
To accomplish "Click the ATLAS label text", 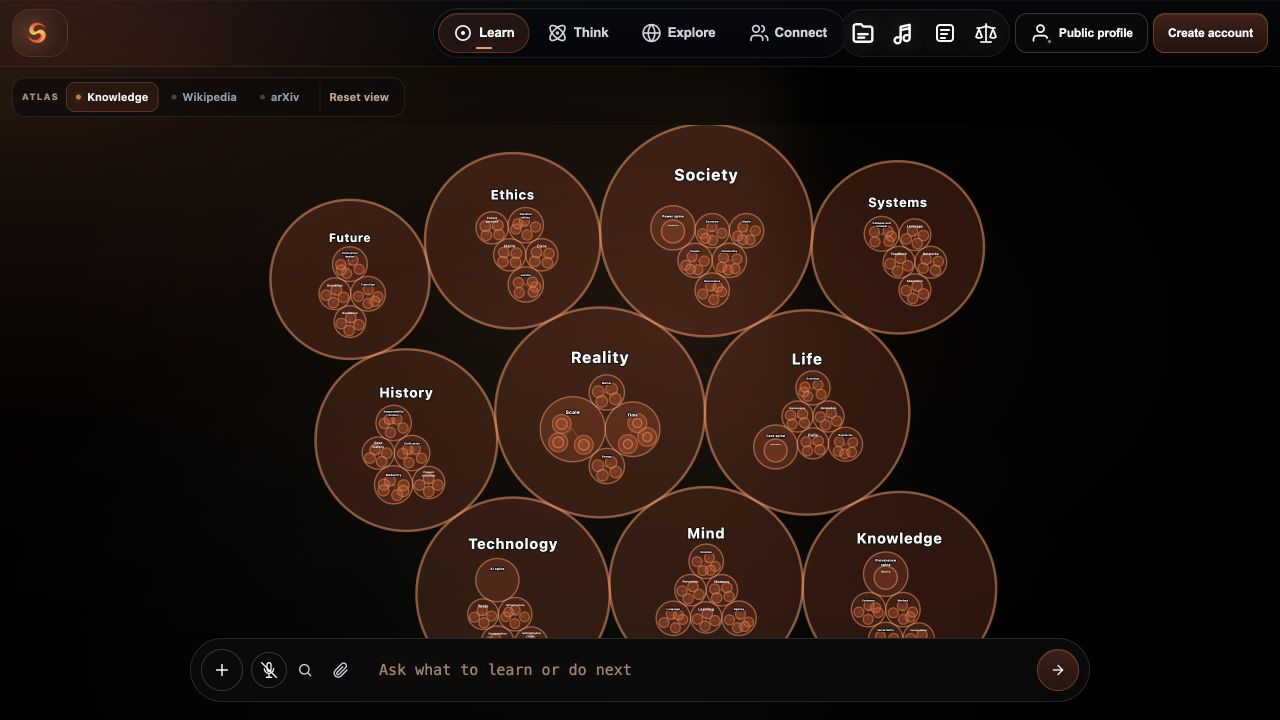I will [x=40, y=97].
